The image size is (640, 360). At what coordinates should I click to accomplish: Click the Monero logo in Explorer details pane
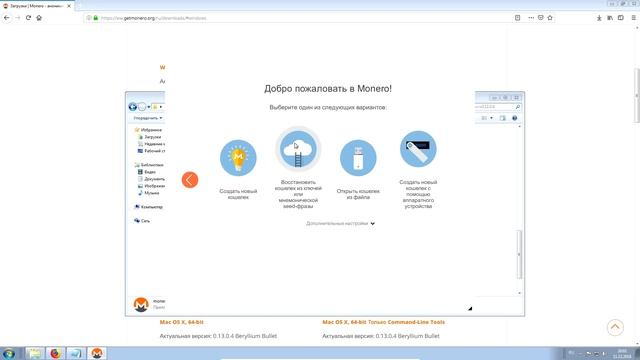pyautogui.click(x=141, y=304)
